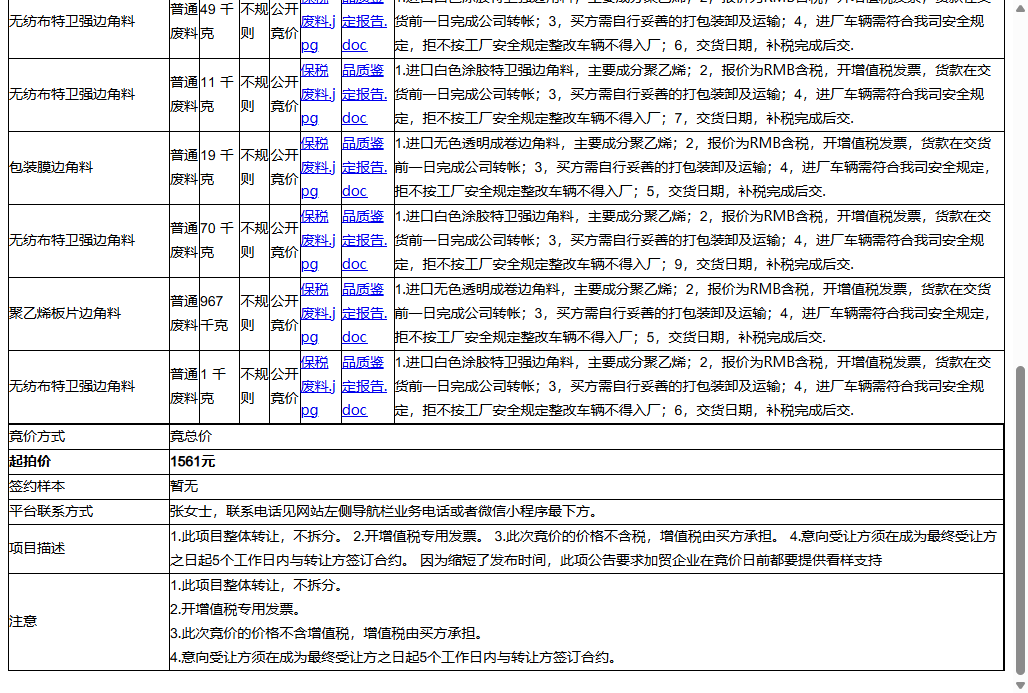1028x693 pixels.
Task: Click the 1千克 weight cell
Action: pos(219,386)
